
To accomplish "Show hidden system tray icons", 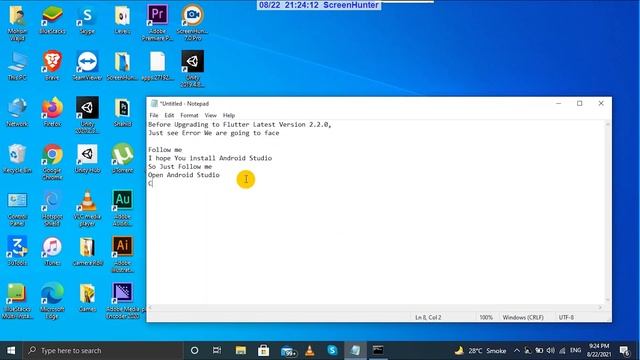I will (517, 350).
